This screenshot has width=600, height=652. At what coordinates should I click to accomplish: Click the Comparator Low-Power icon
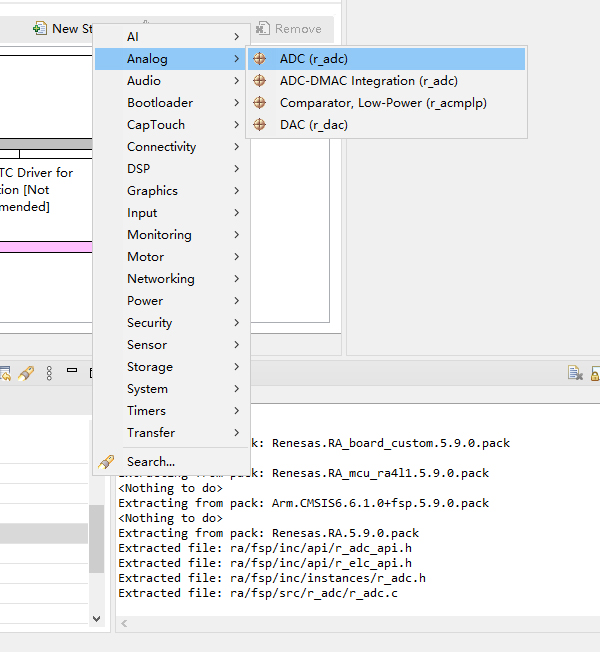pyautogui.click(x=259, y=102)
